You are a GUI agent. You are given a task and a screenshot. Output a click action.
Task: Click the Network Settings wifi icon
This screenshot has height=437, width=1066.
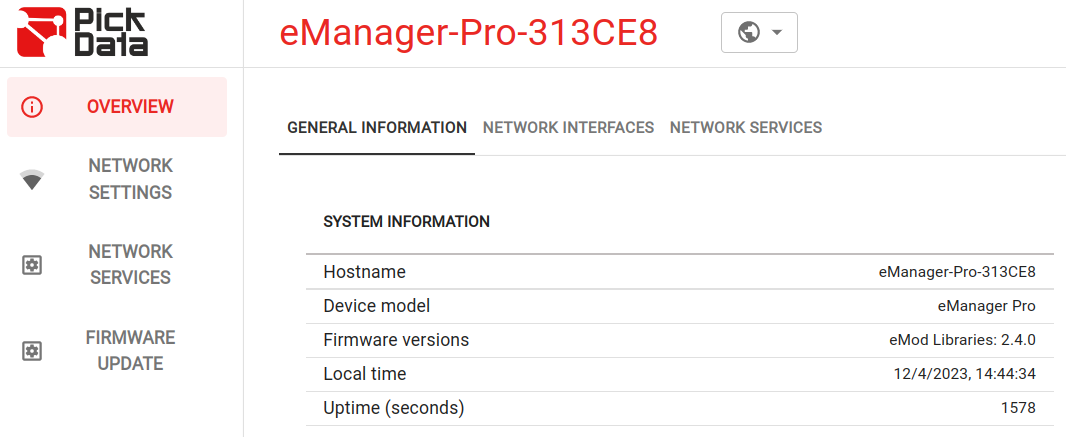click(32, 180)
